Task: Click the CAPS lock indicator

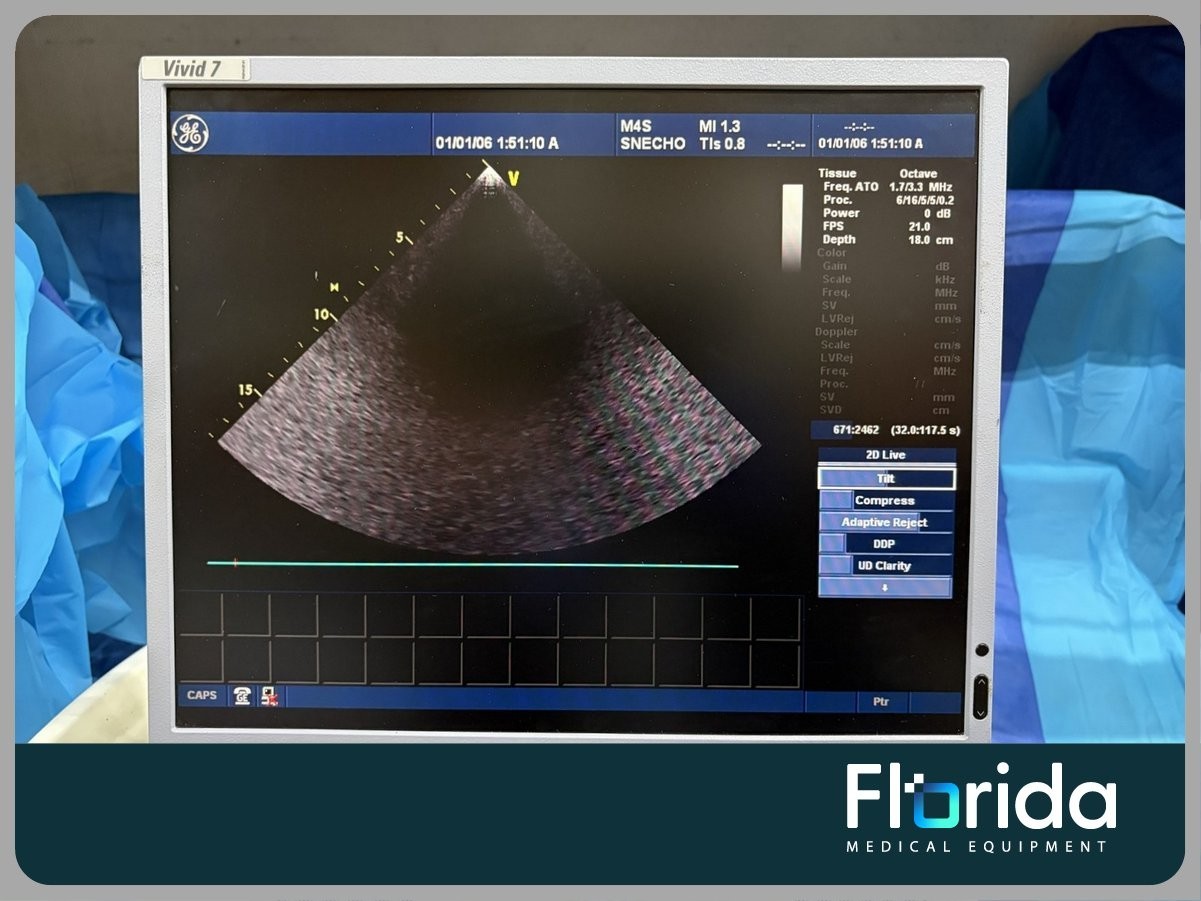Action: click(x=202, y=696)
